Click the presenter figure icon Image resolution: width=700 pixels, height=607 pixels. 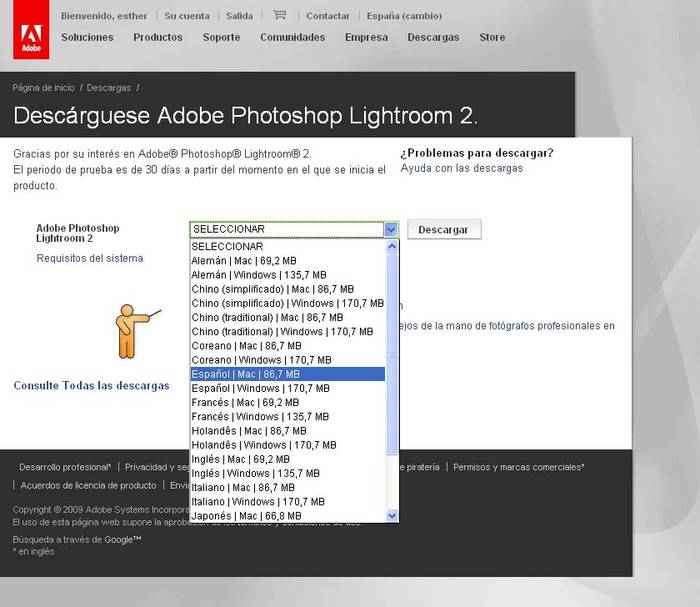pos(137,331)
